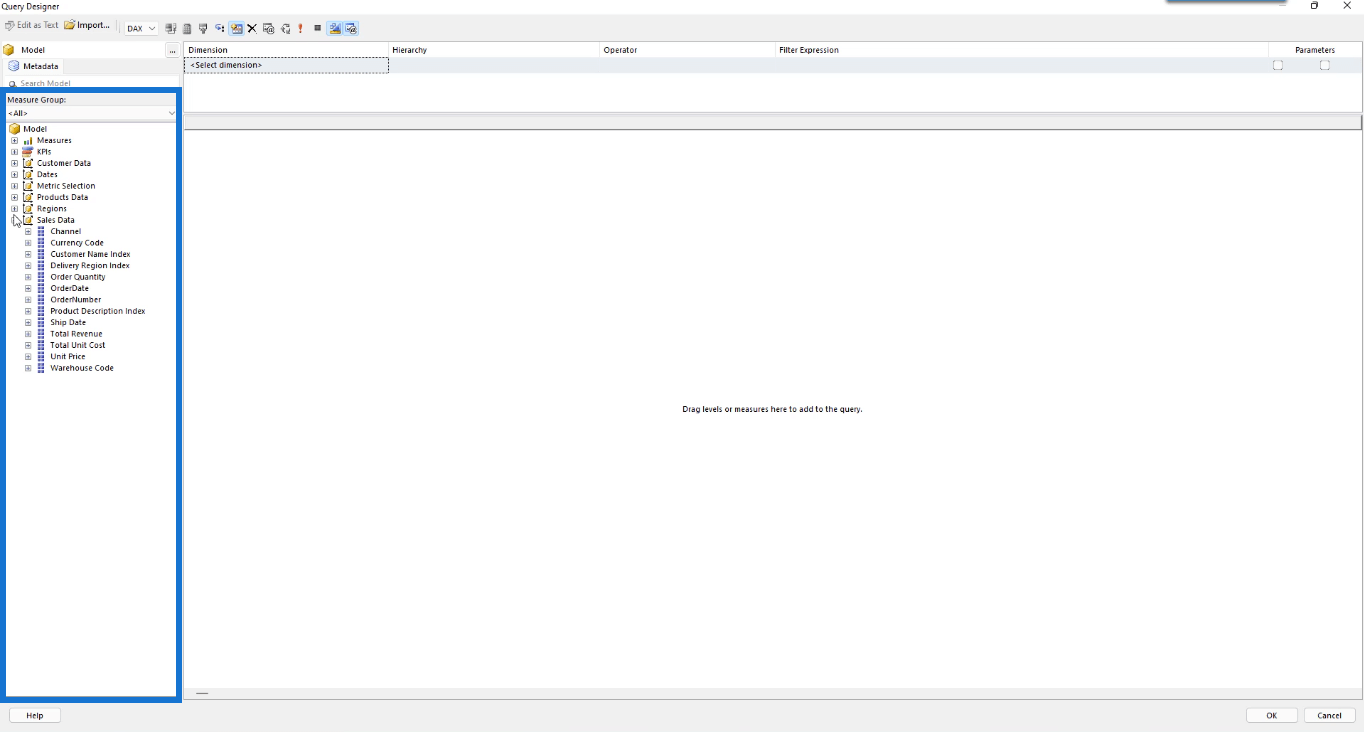The width and height of the screenshot is (1364, 732).
Task: Click the black square Cancel Query icon
Action: point(317,28)
